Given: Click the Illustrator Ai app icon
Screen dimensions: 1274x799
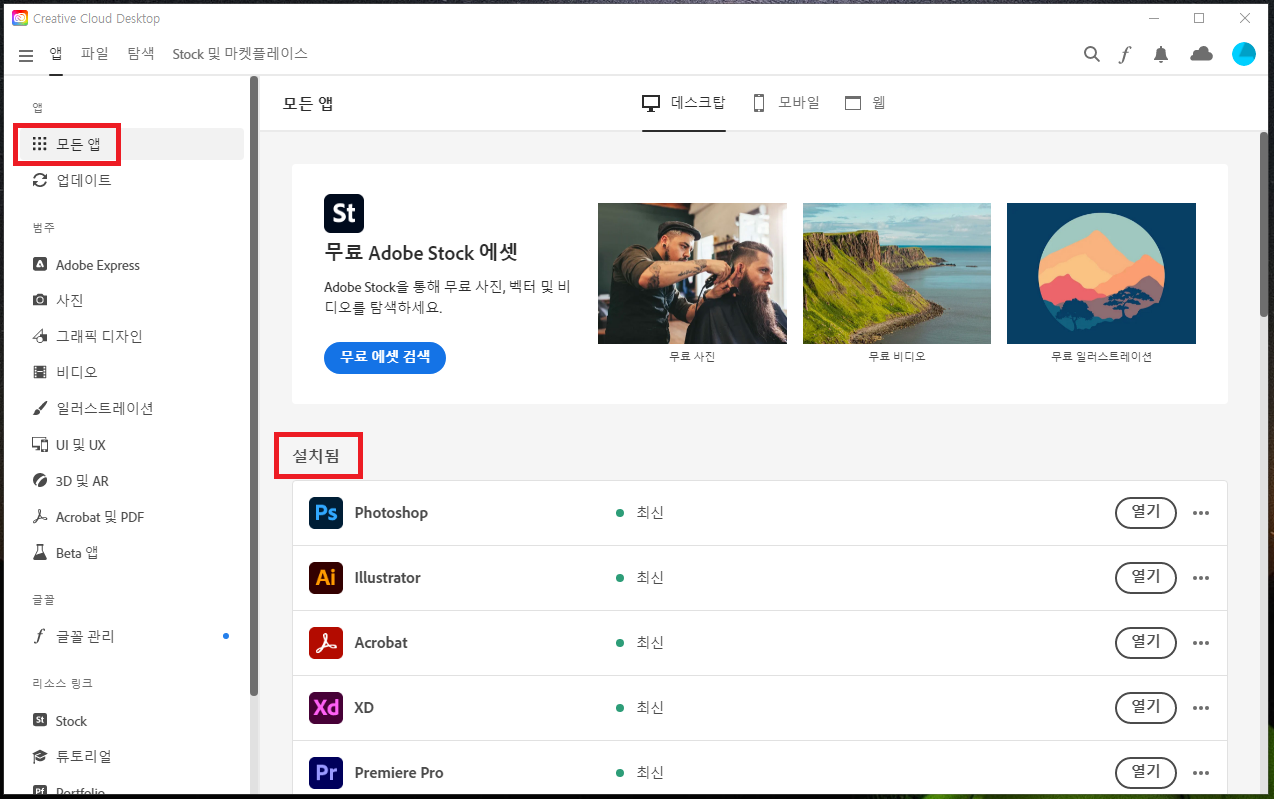Looking at the screenshot, I should (x=326, y=578).
